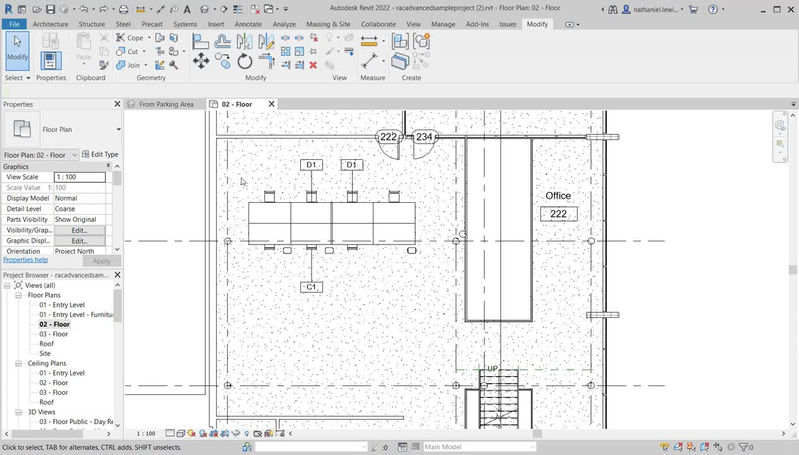Screen dimensions: 799x455
Task: Select Trim/Extend to Corner tool
Action: [266, 61]
